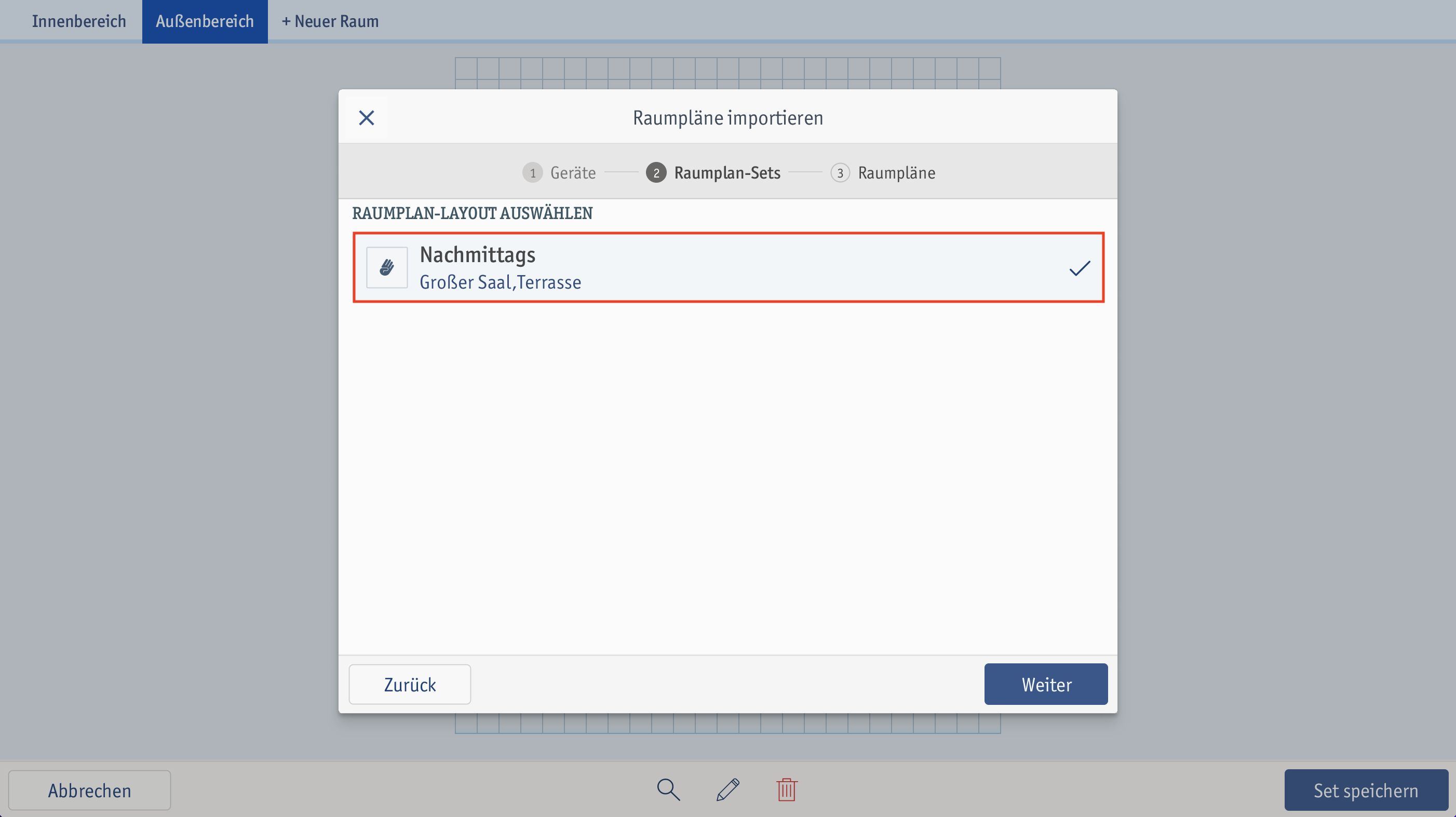Continue with the Weiter button
The image size is (1456, 817).
click(1046, 684)
